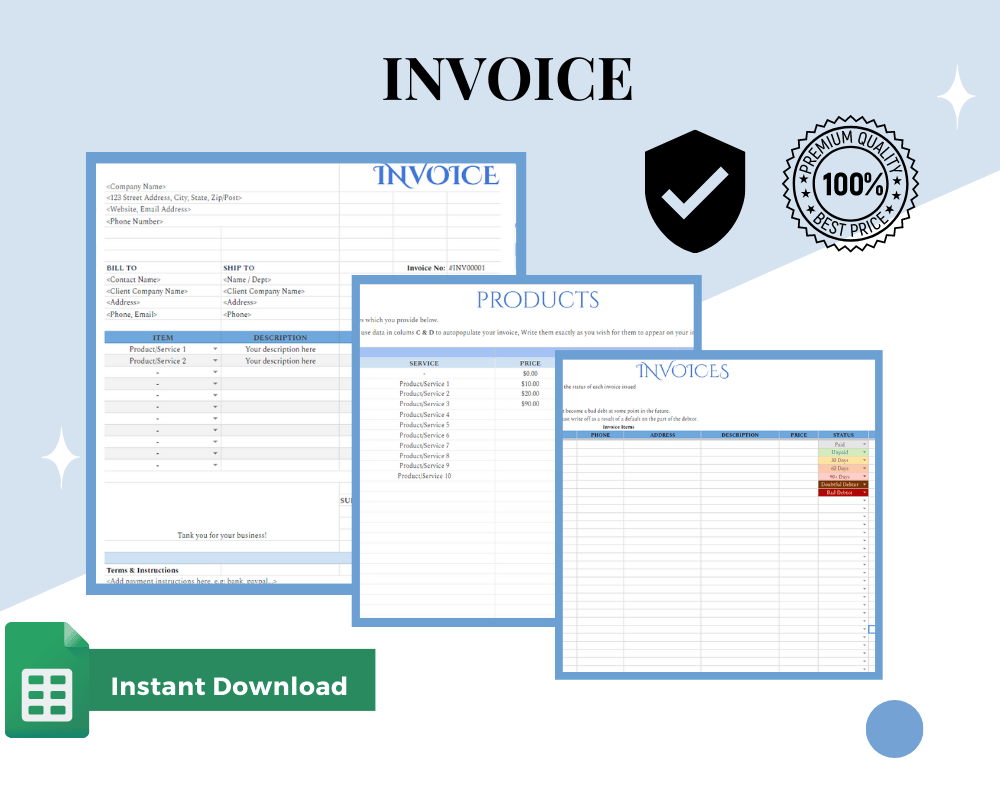The height and width of the screenshot is (800, 1000).
Task: Click the PHONE column header in Invoices sheet
Action: [600, 435]
